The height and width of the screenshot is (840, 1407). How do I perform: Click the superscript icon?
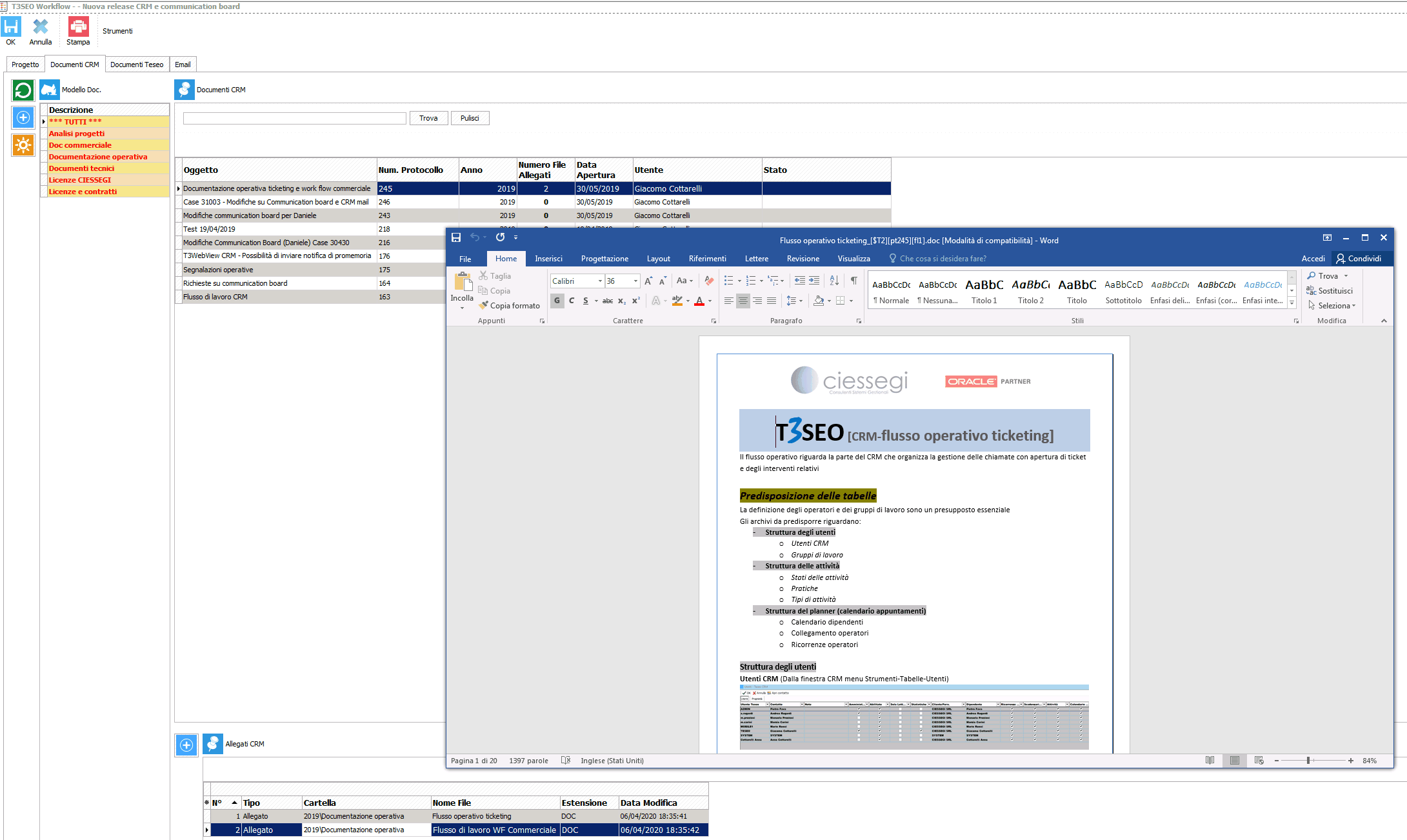635,301
